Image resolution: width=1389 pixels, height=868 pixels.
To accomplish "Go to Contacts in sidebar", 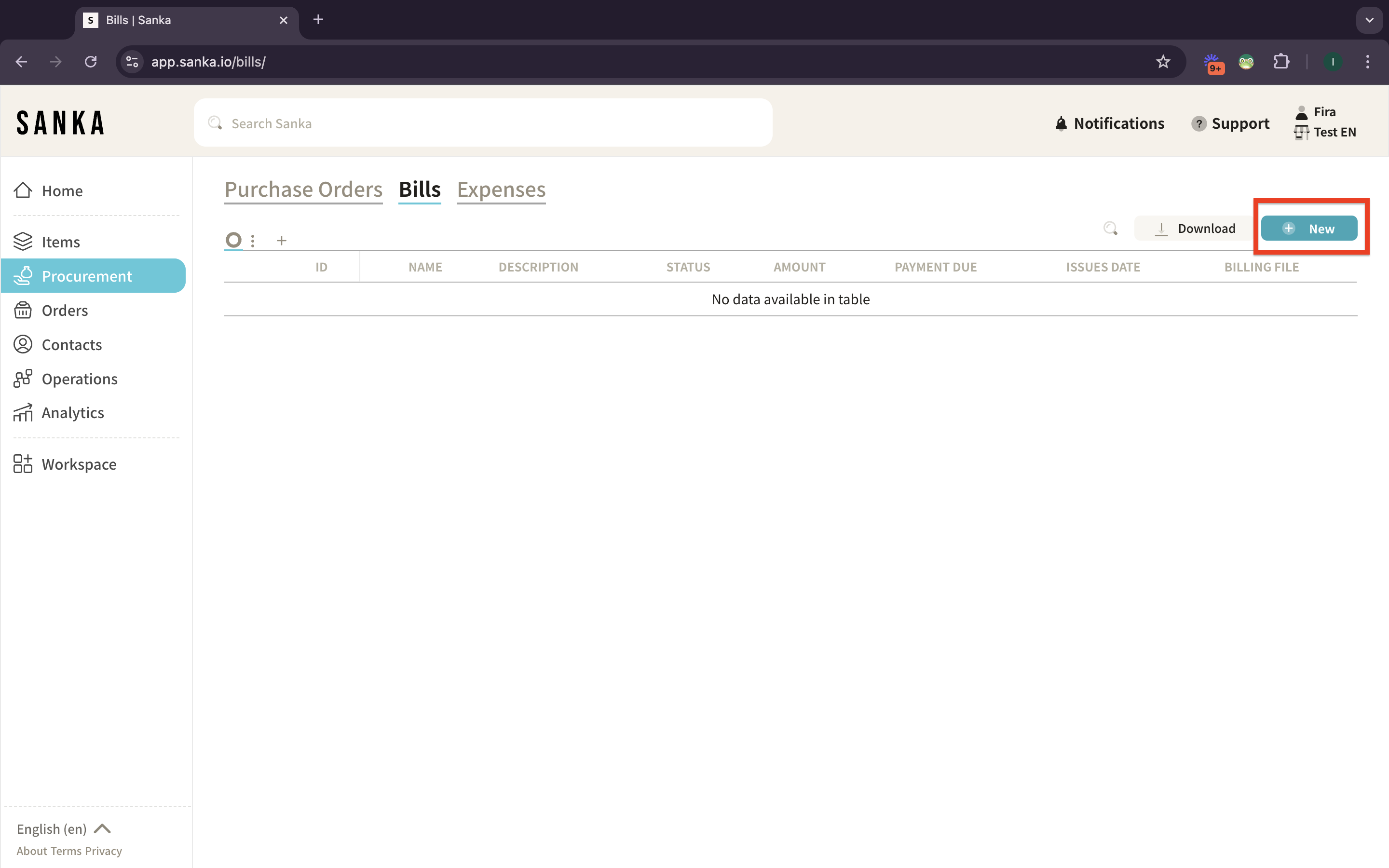I will point(71,344).
